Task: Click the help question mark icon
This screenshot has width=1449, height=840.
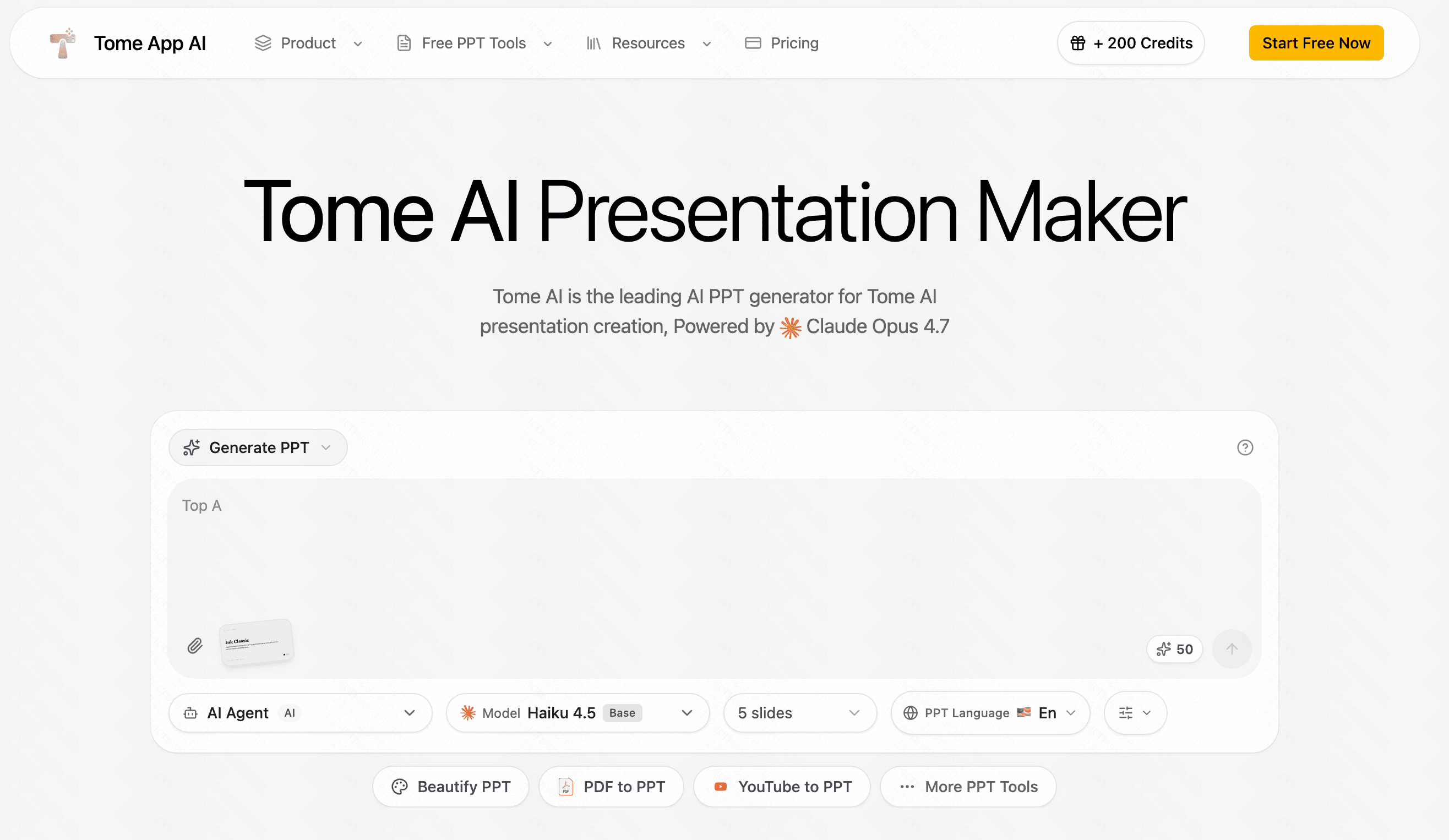Action: pyautogui.click(x=1245, y=448)
